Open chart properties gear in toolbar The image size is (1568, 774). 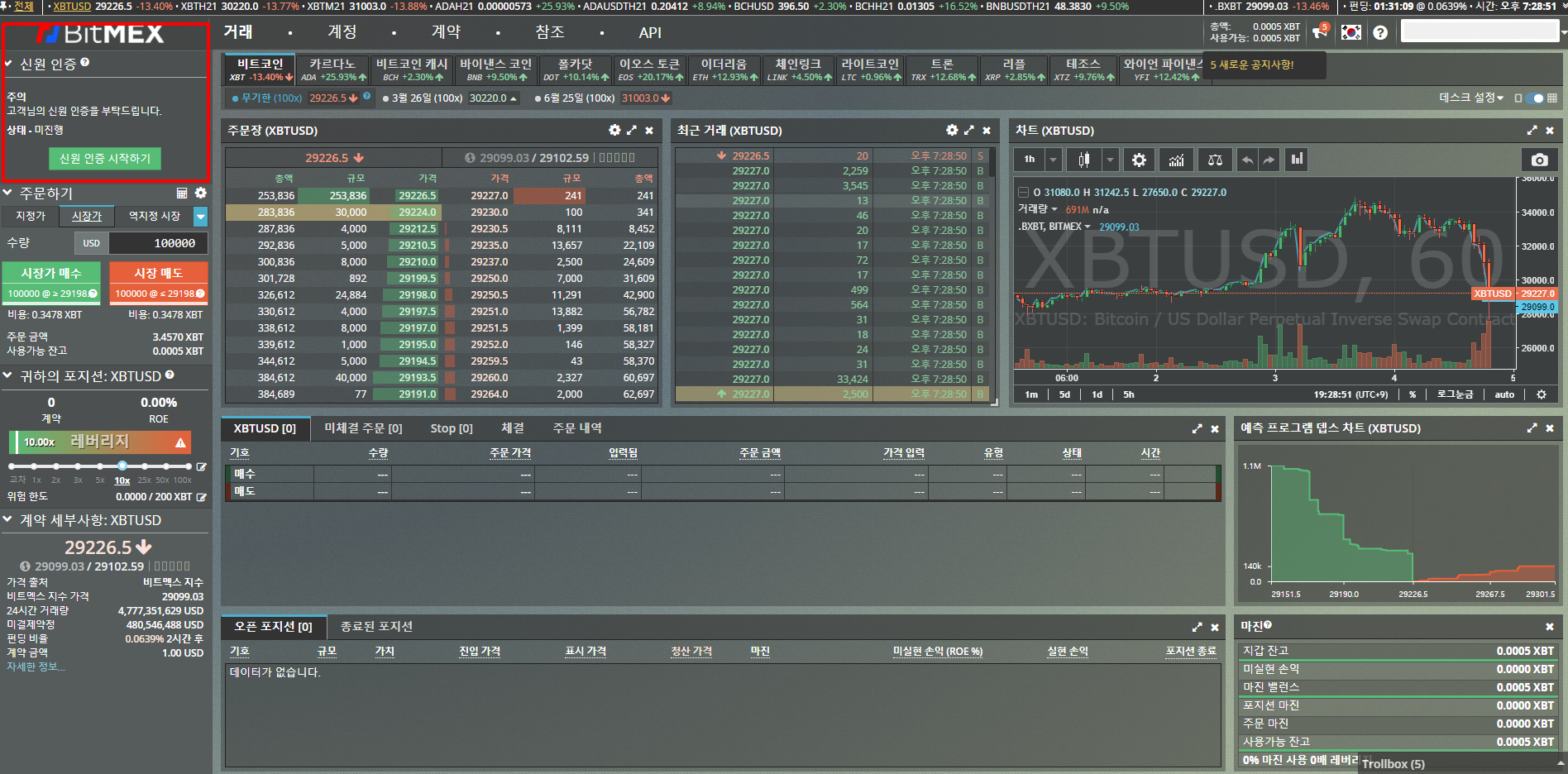(1139, 160)
